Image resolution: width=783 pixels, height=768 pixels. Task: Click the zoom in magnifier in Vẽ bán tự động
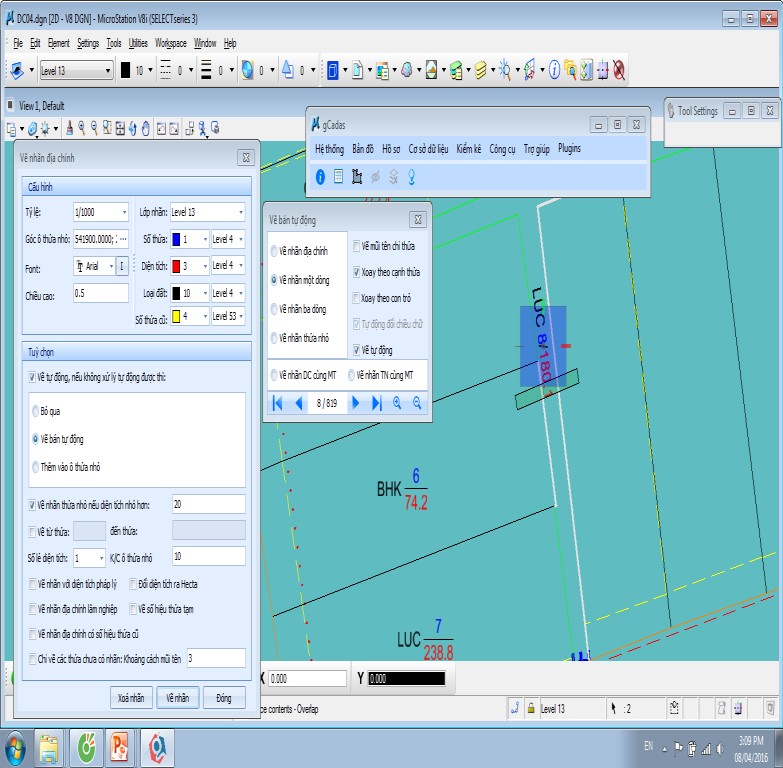pos(397,403)
